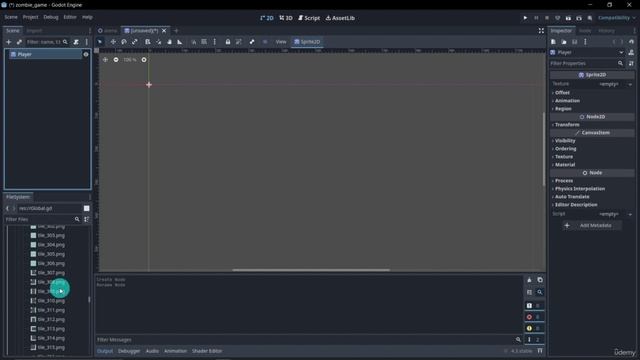640x360 pixels.
Task: Instantiate a child scene with link icon
Action: pyautogui.click(x=19, y=42)
